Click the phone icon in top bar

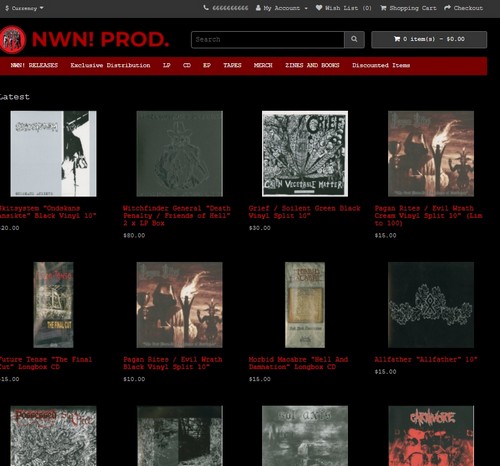click(206, 8)
